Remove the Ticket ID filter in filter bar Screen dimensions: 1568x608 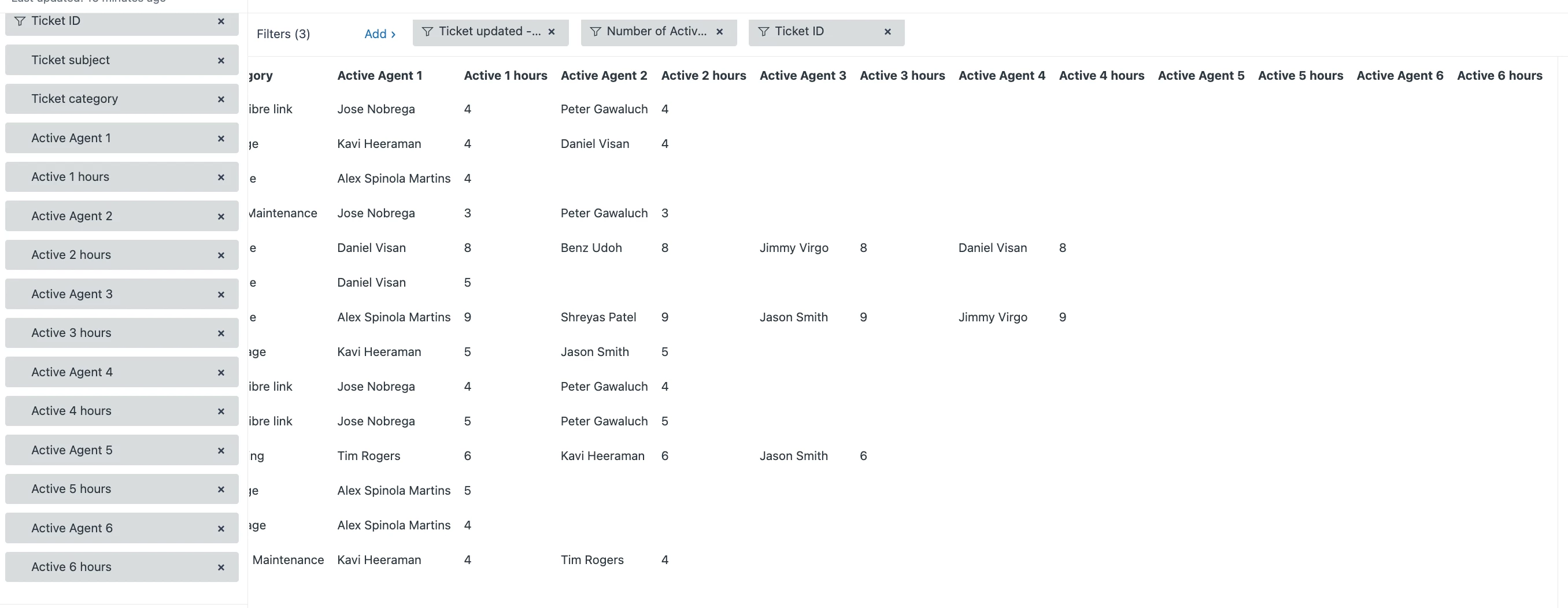click(x=887, y=32)
